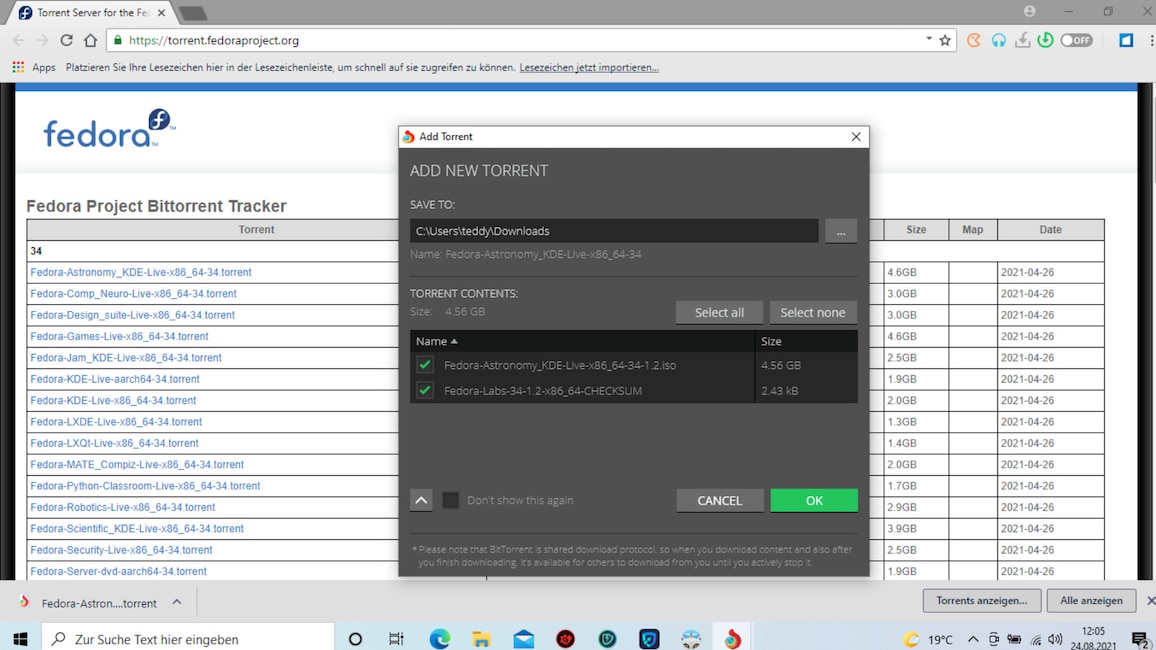
Task: Click the green download arrow extension icon
Action: coord(1045,41)
